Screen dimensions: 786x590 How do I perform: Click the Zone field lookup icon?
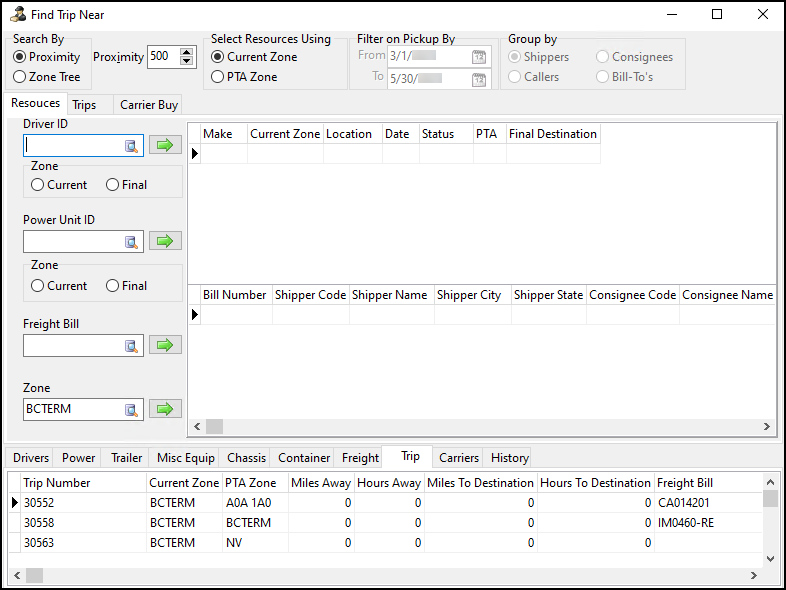pyautogui.click(x=131, y=409)
